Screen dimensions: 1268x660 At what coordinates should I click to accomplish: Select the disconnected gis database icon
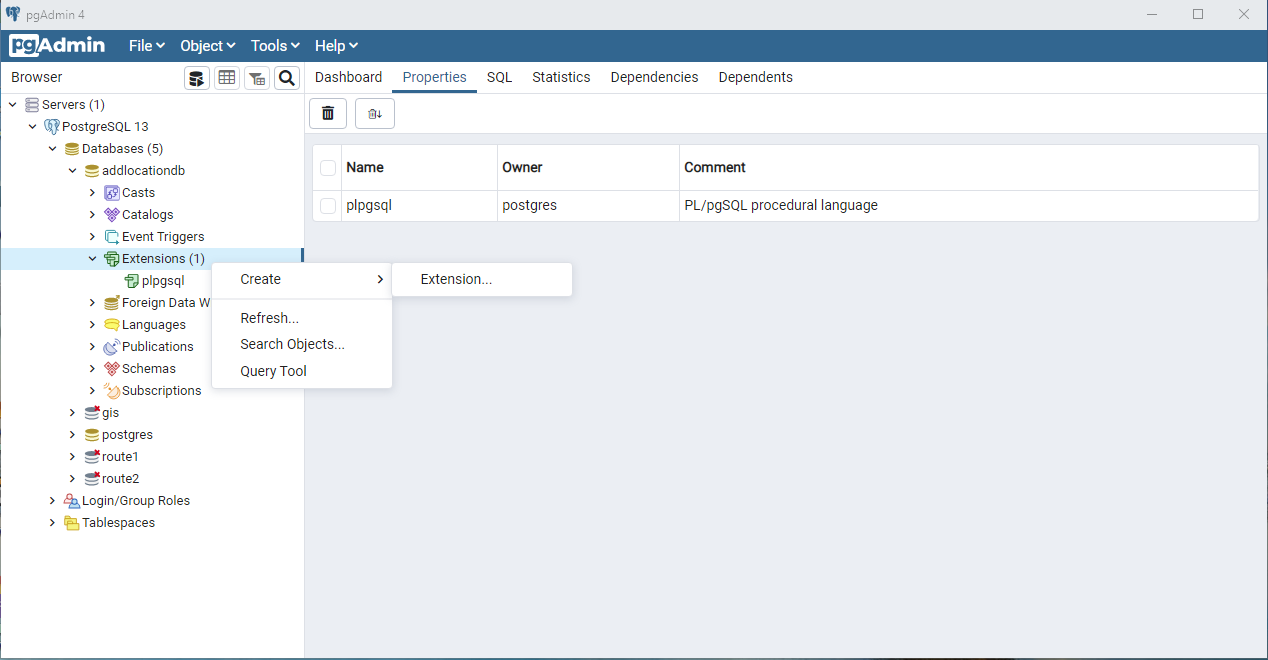coord(92,413)
